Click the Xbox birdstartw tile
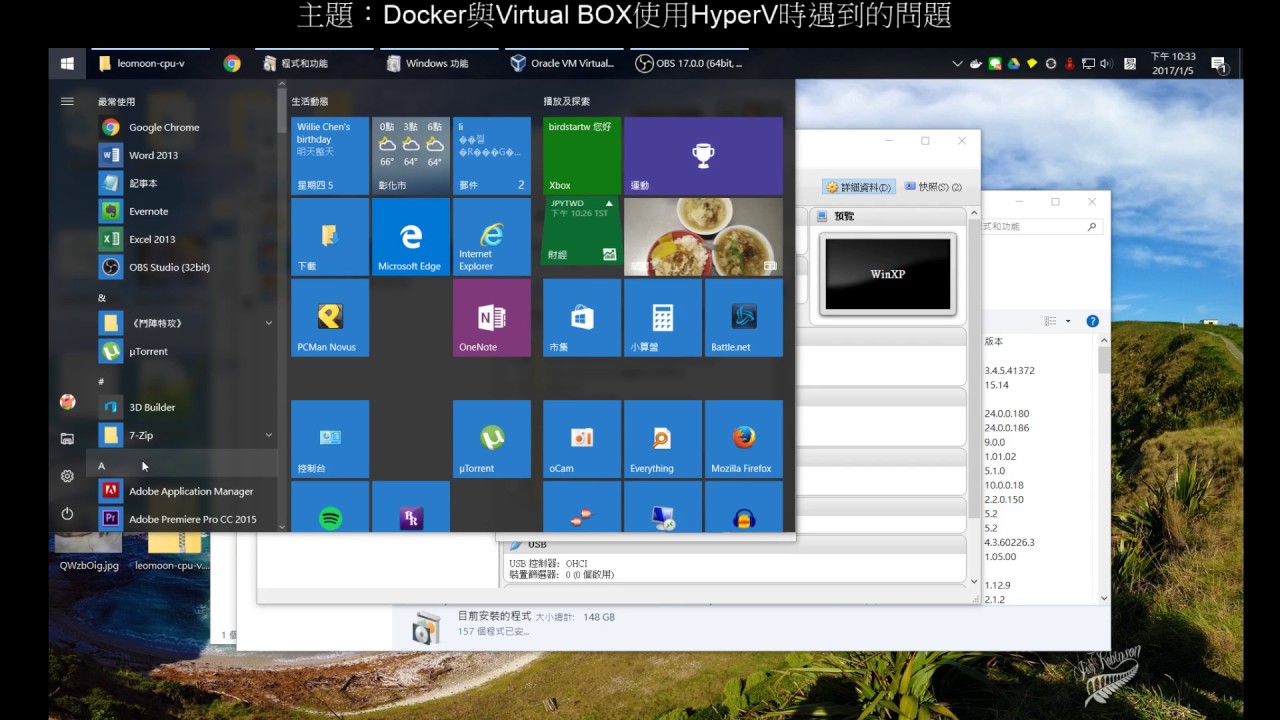The image size is (1280, 720). coord(581,156)
